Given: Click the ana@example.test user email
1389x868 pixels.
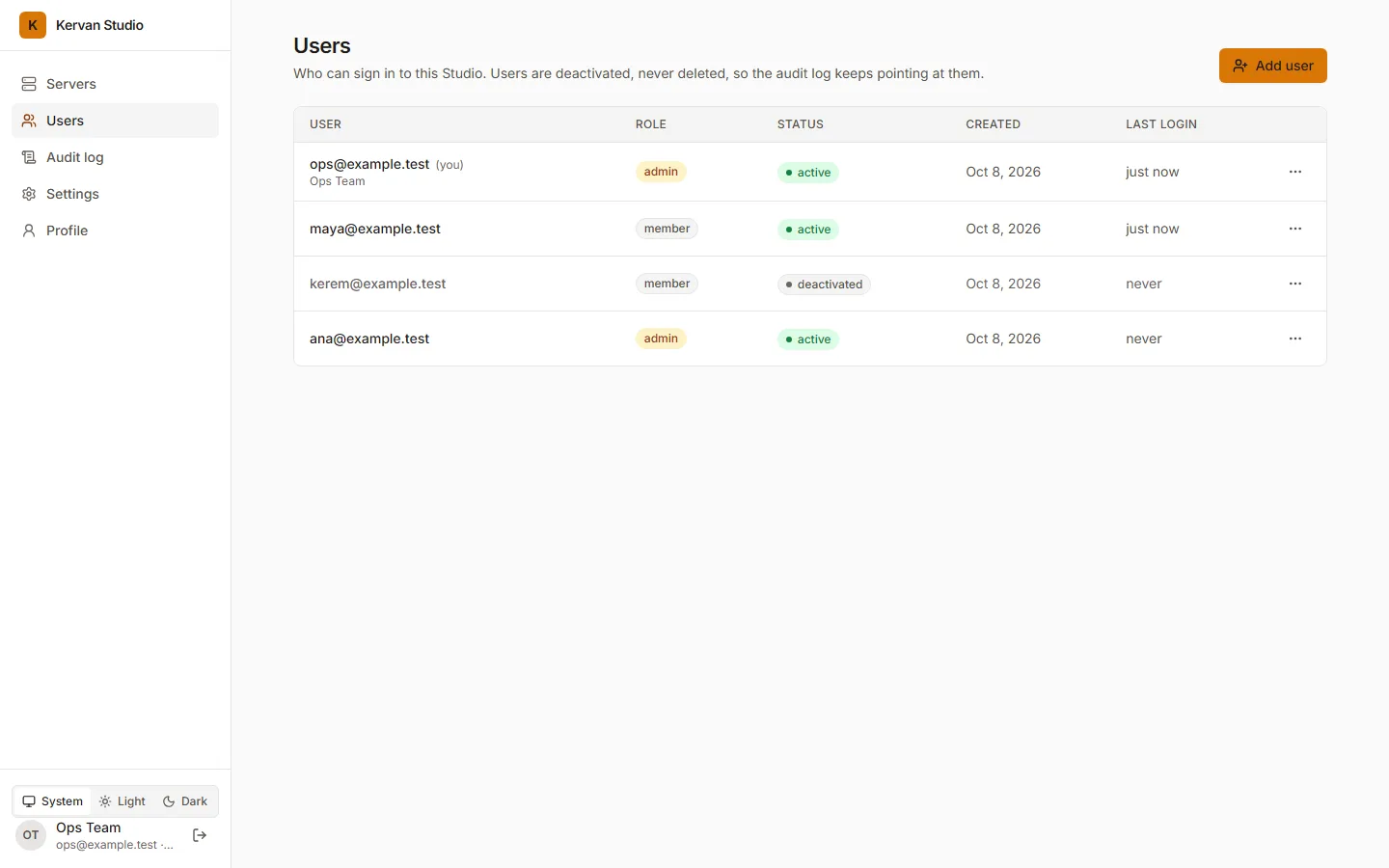Looking at the screenshot, I should point(369,339).
